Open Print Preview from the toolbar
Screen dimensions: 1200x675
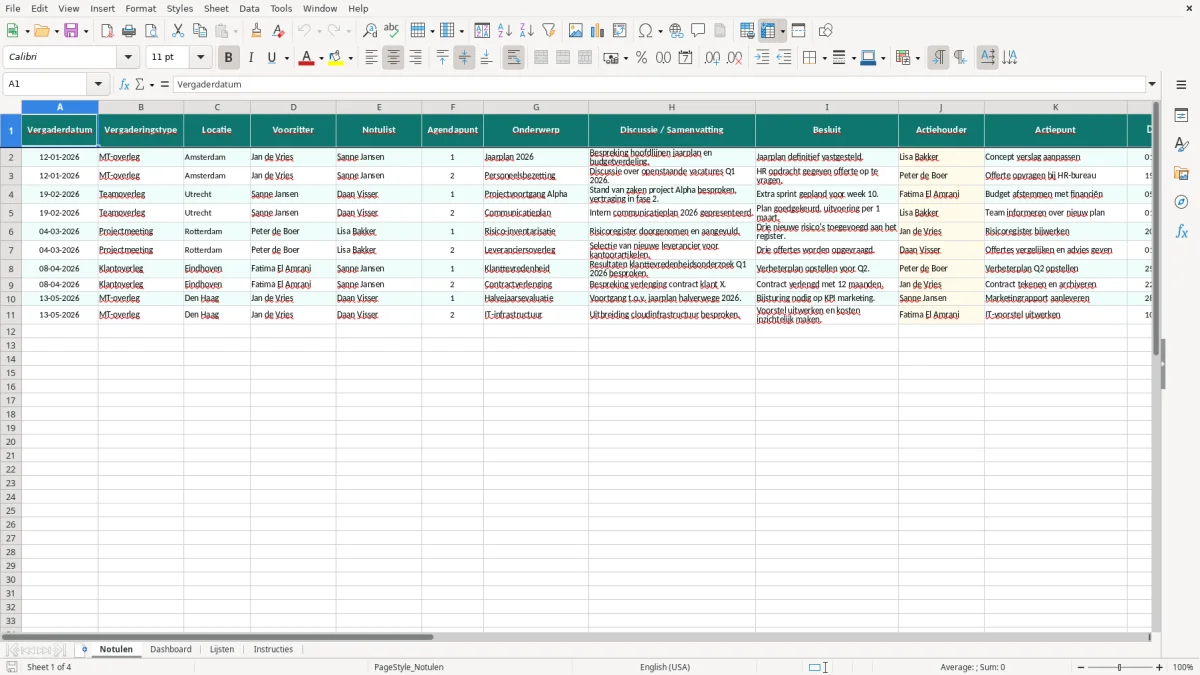pos(151,31)
